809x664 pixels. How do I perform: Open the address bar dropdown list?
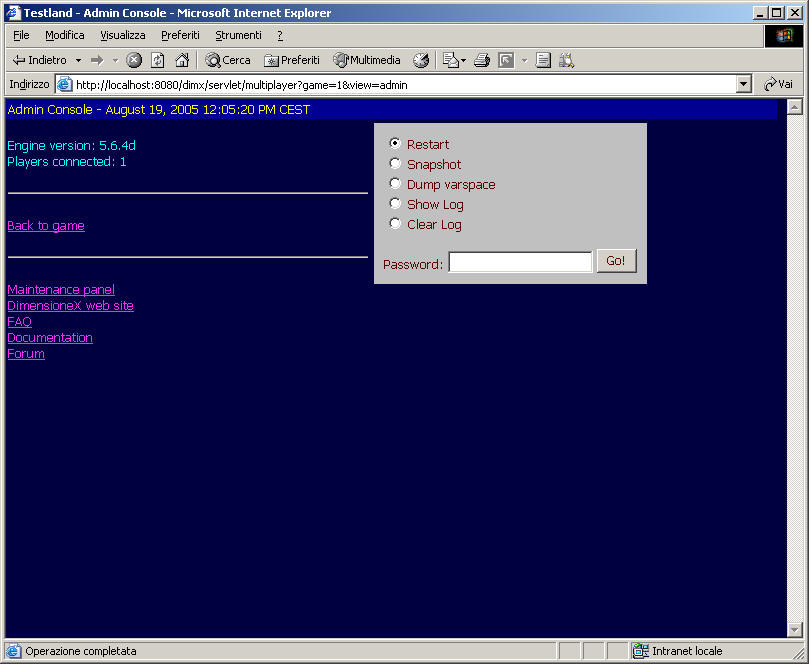[x=743, y=84]
